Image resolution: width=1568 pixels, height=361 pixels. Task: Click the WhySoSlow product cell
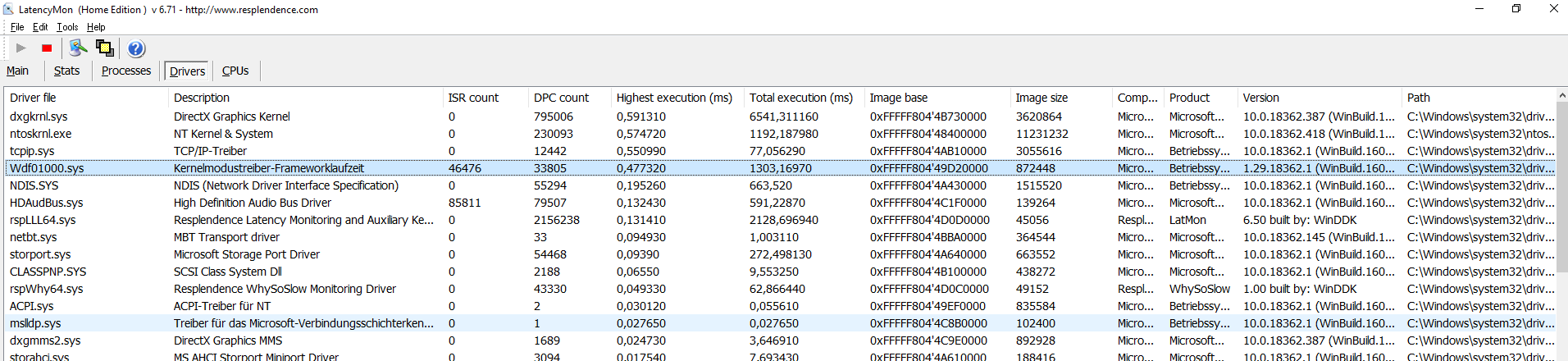pos(1200,289)
